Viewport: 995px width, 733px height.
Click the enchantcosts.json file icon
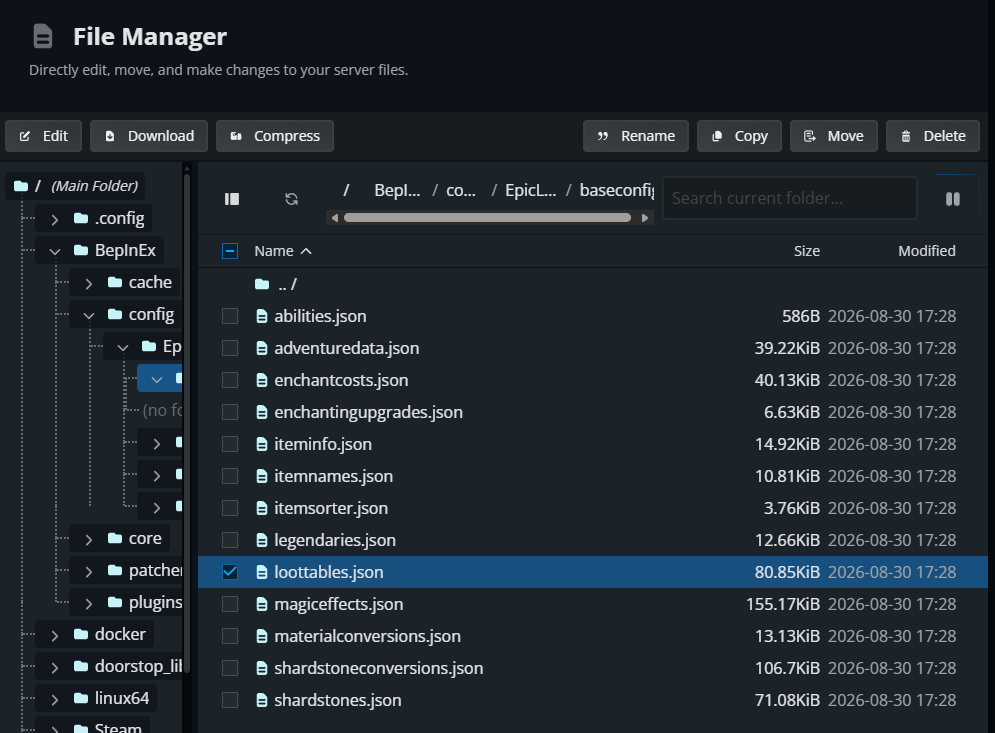click(x=261, y=380)
